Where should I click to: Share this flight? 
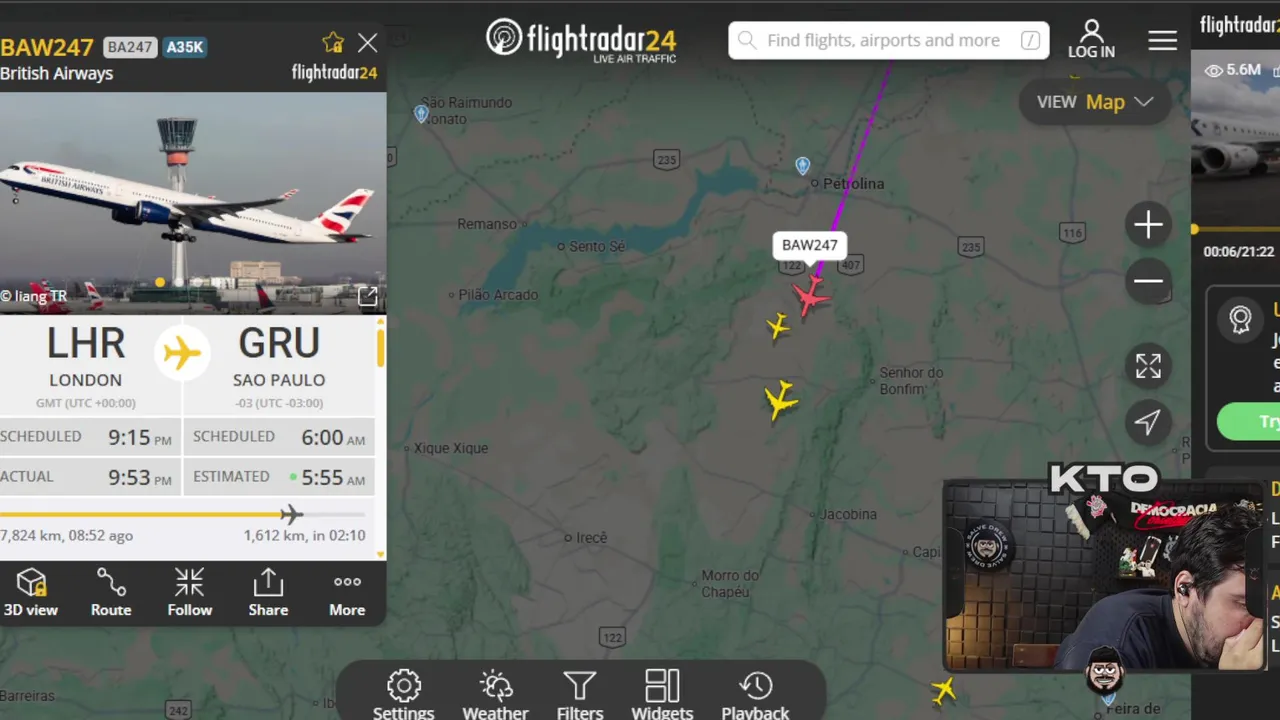coord(268,592)
